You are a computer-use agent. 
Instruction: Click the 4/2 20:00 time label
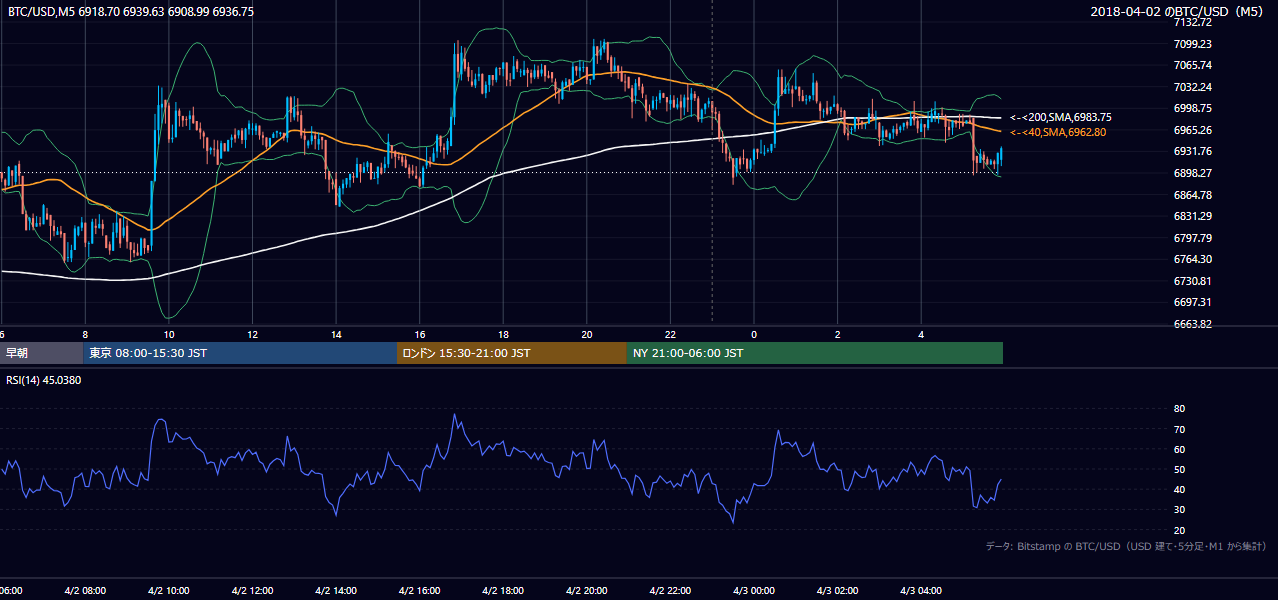(588, 591)
